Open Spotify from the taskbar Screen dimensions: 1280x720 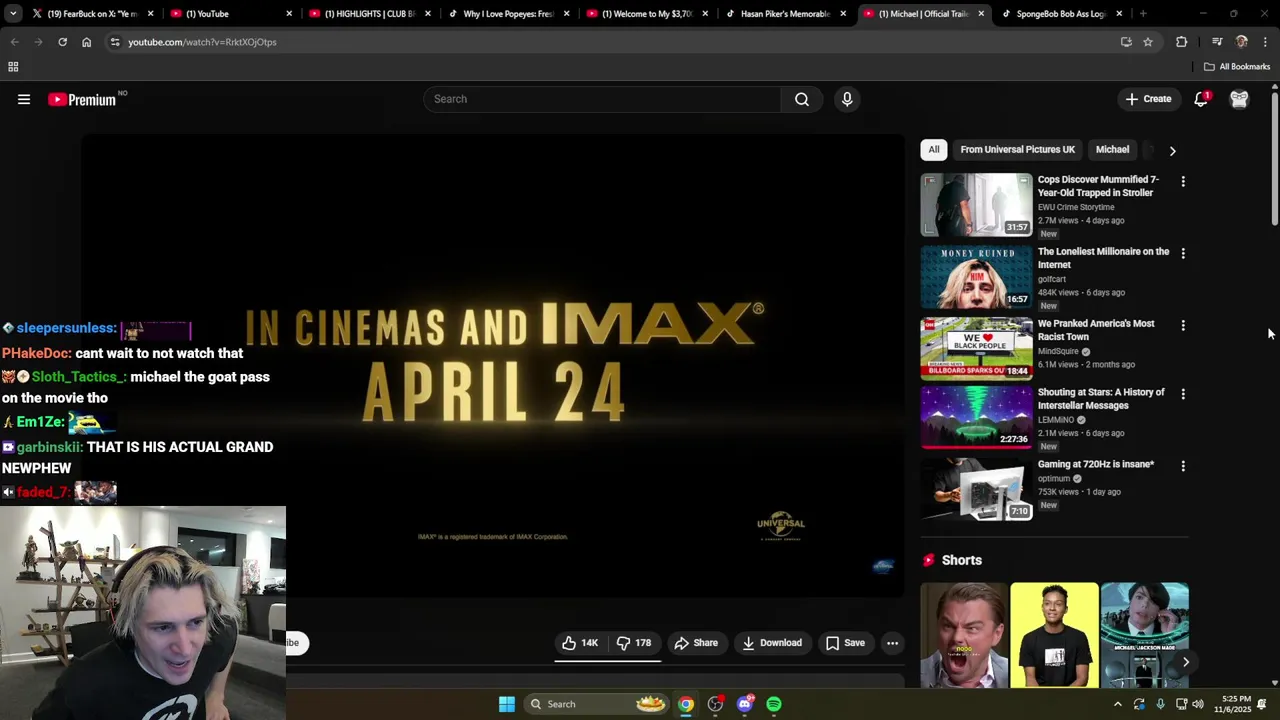[x=774, y=704]
